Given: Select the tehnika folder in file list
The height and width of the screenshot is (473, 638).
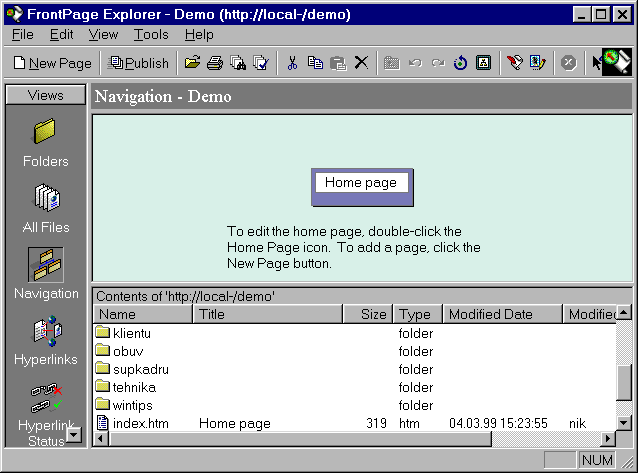Looking at the screenshot, I should click(x=134, y=387).
